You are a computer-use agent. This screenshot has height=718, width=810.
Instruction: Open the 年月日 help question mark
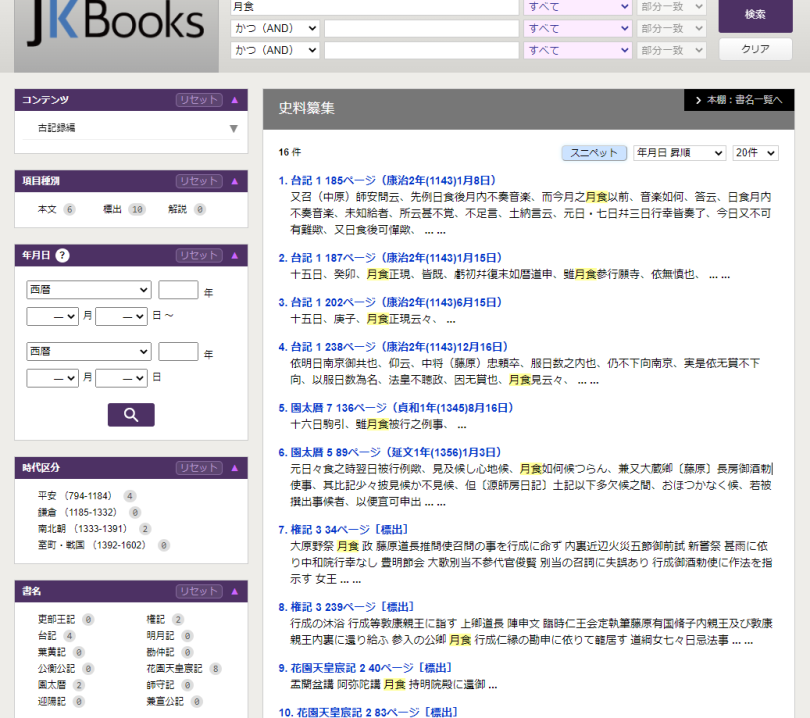63,255
